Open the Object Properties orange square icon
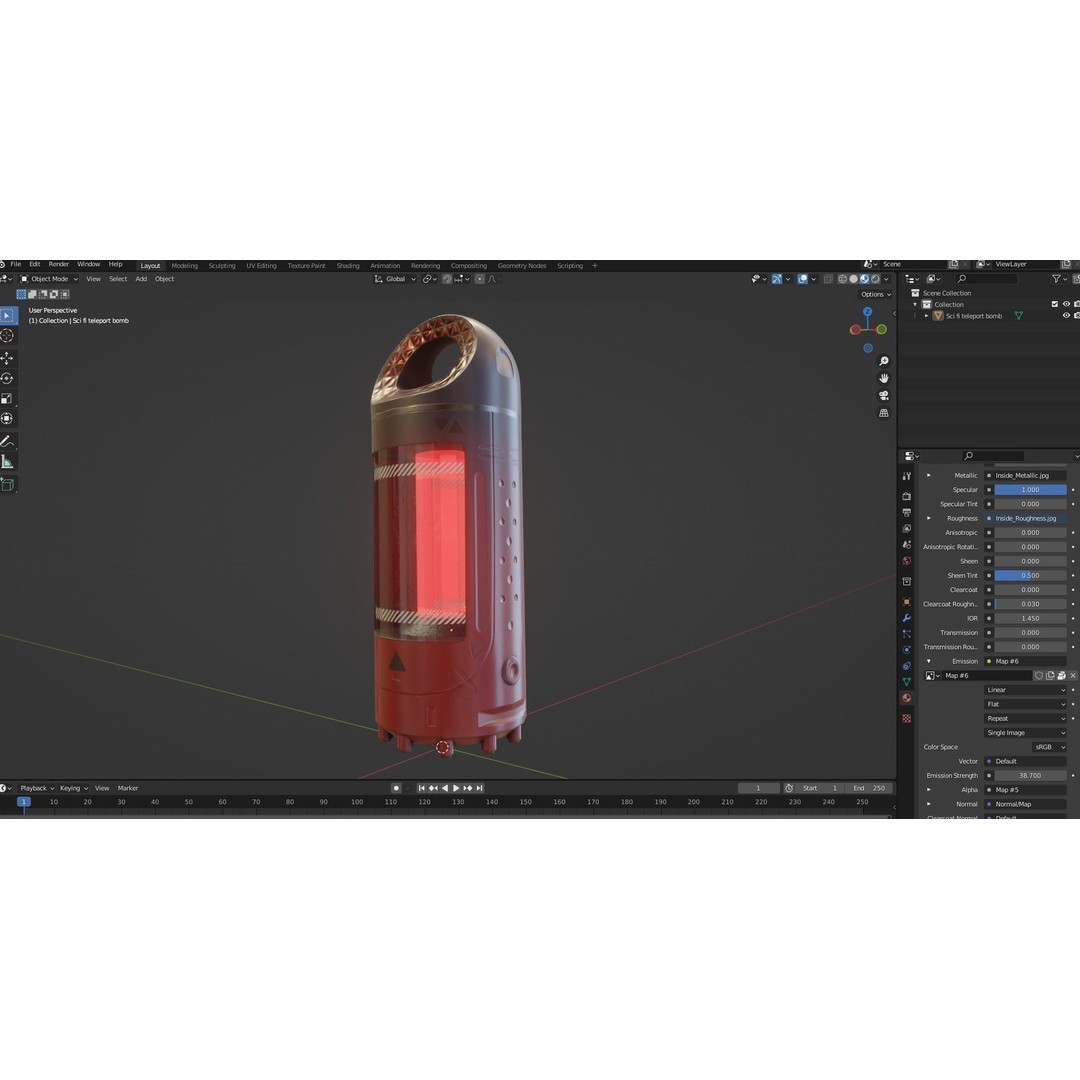This screenshot has width=1080, height=1080. tap(906, 601)
